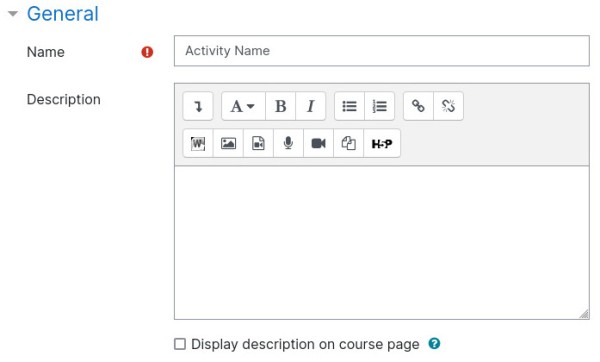Click the Name field label

point(46,52)
